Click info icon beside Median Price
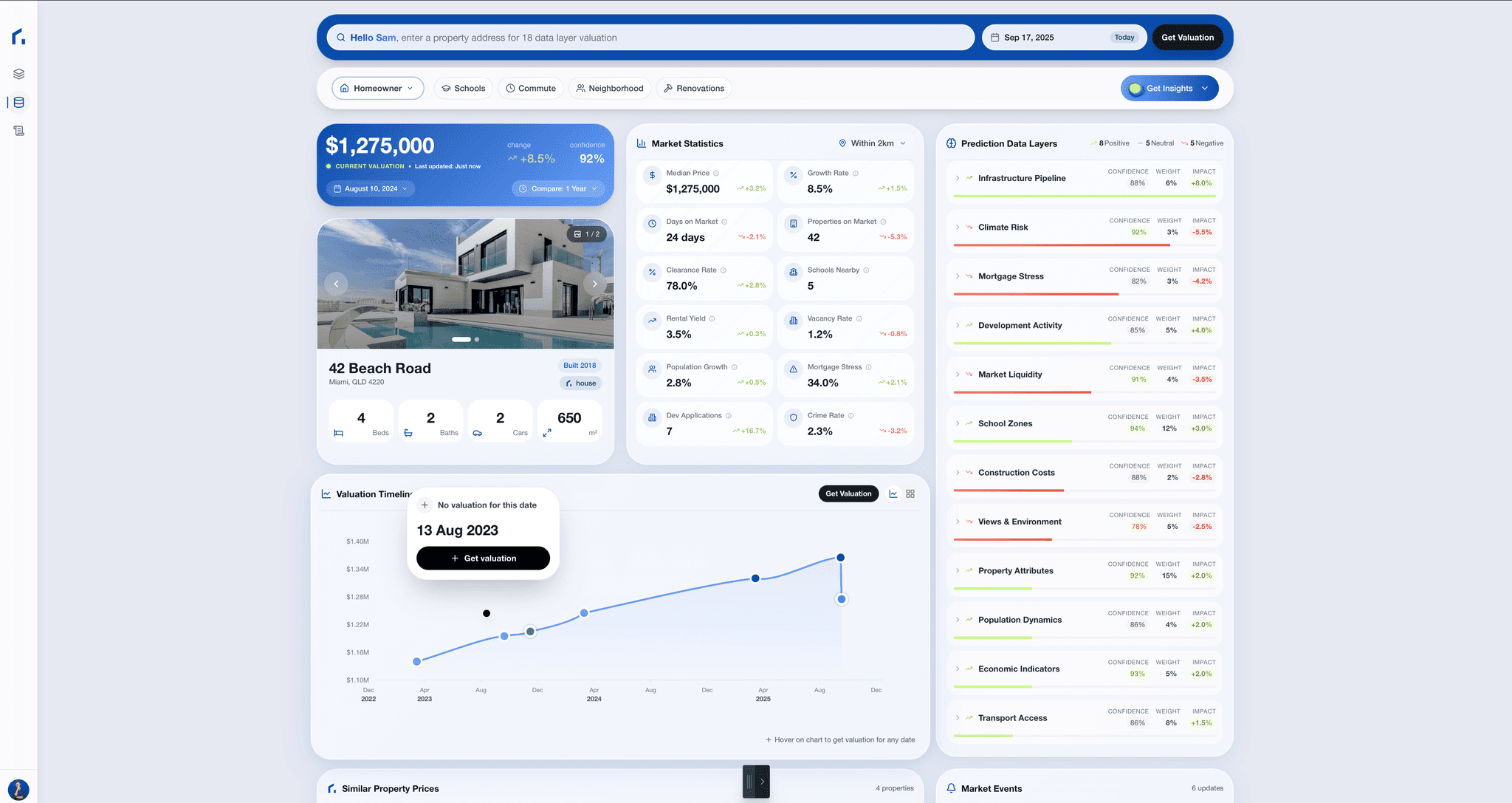 [x=716, y=174]
